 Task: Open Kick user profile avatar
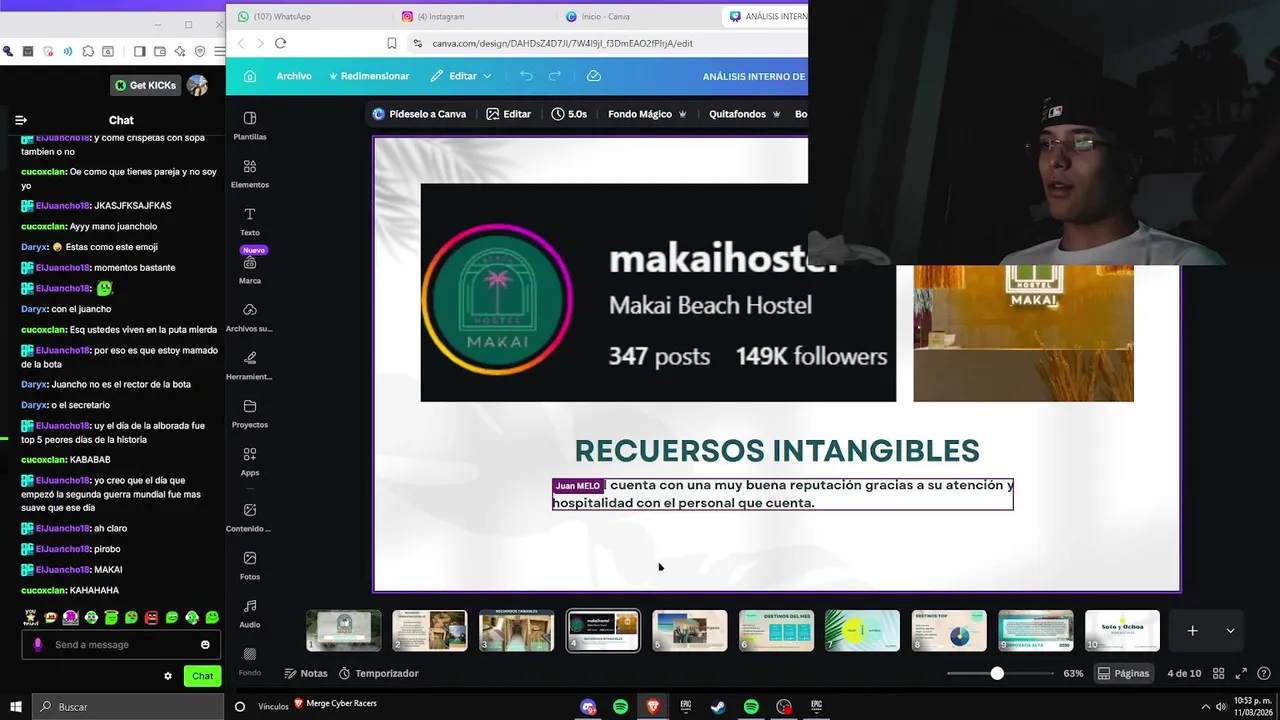coord(197,85)
